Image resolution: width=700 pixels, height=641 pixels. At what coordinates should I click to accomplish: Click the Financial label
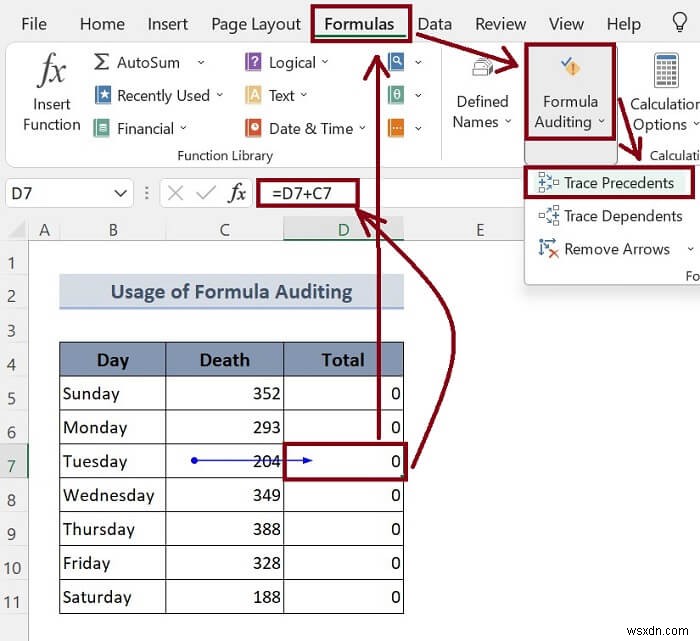tap(145, 129)
